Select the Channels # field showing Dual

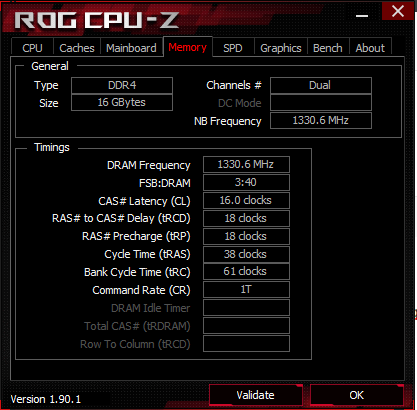pyautogui.click(x=321, y=85)
